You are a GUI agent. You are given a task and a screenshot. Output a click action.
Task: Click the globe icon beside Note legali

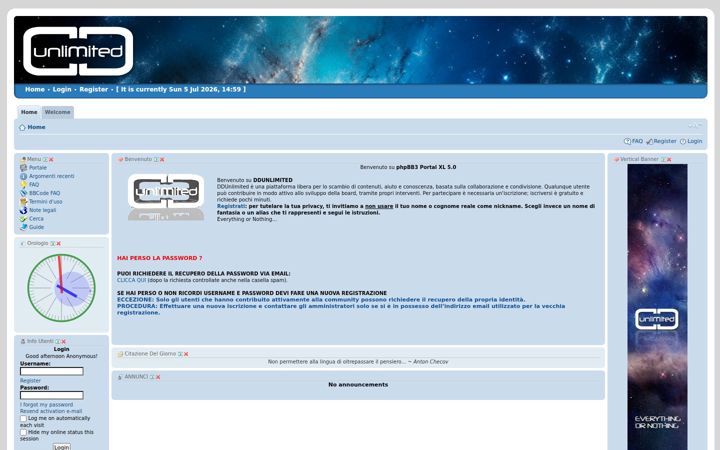tap(23, 210)
